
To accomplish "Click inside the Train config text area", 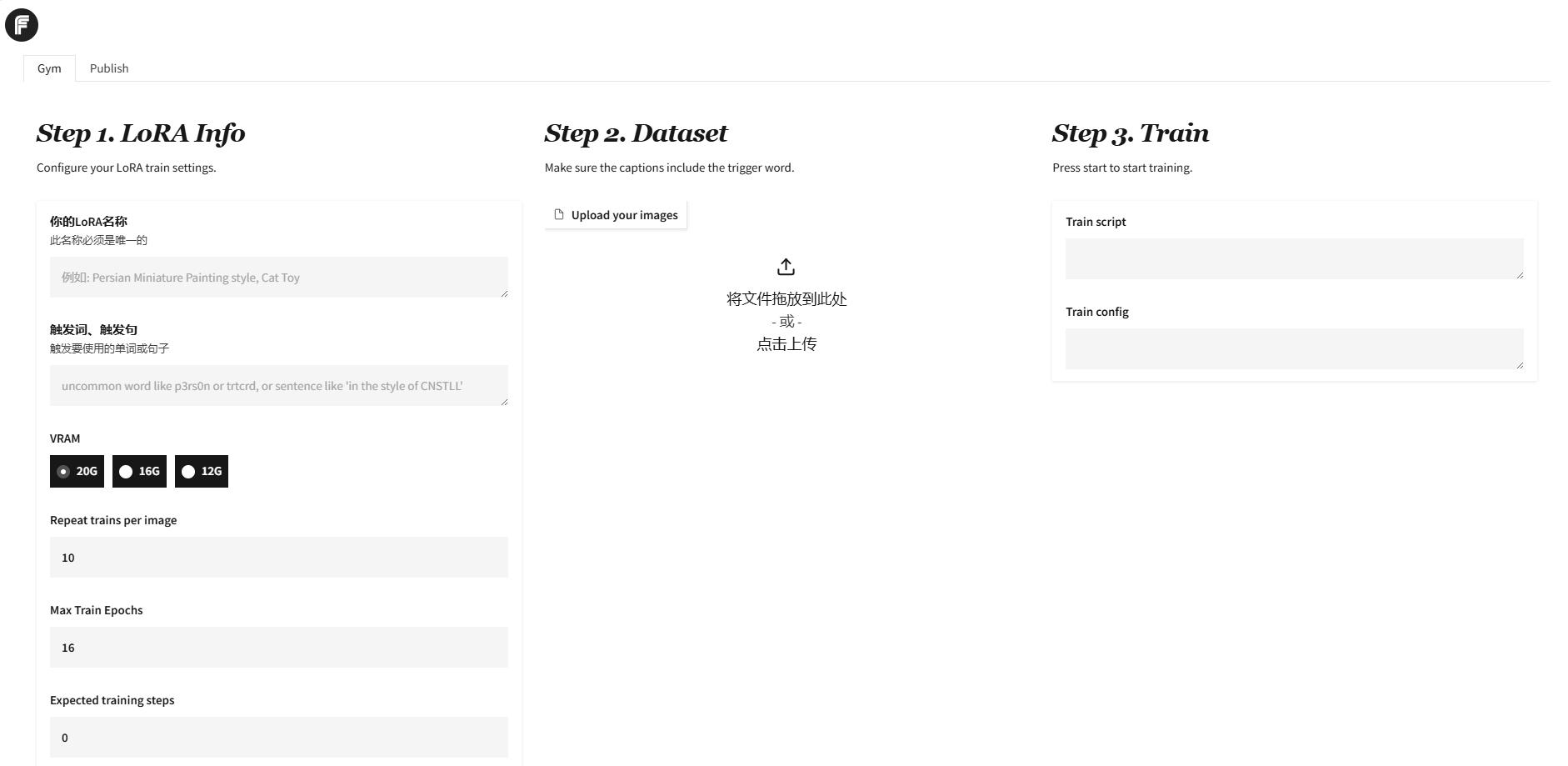I will 1293,348.
